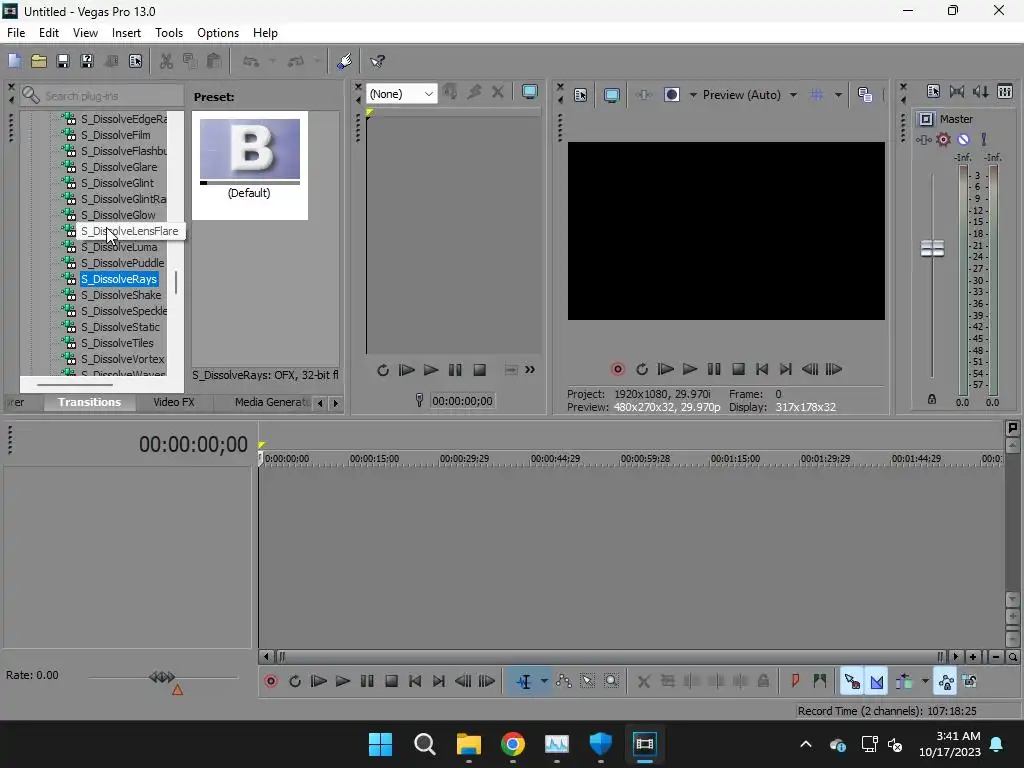Toggle Loop Playback in preview window

[x=642, y=370]
